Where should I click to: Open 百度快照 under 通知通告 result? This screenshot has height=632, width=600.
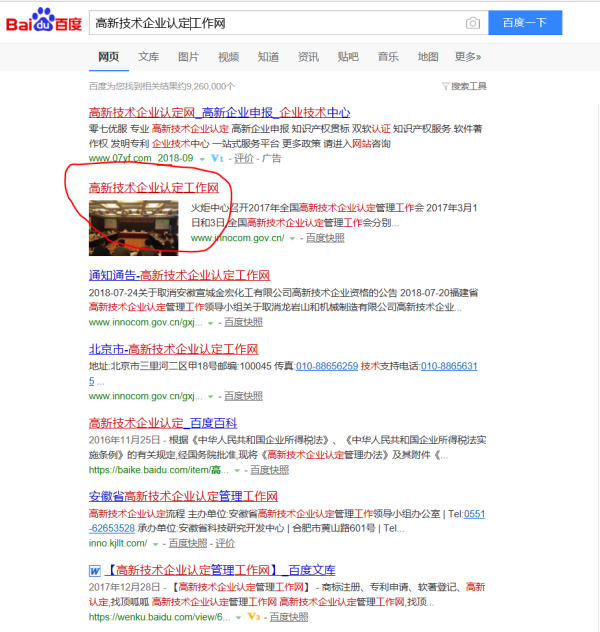click(243, 322)
